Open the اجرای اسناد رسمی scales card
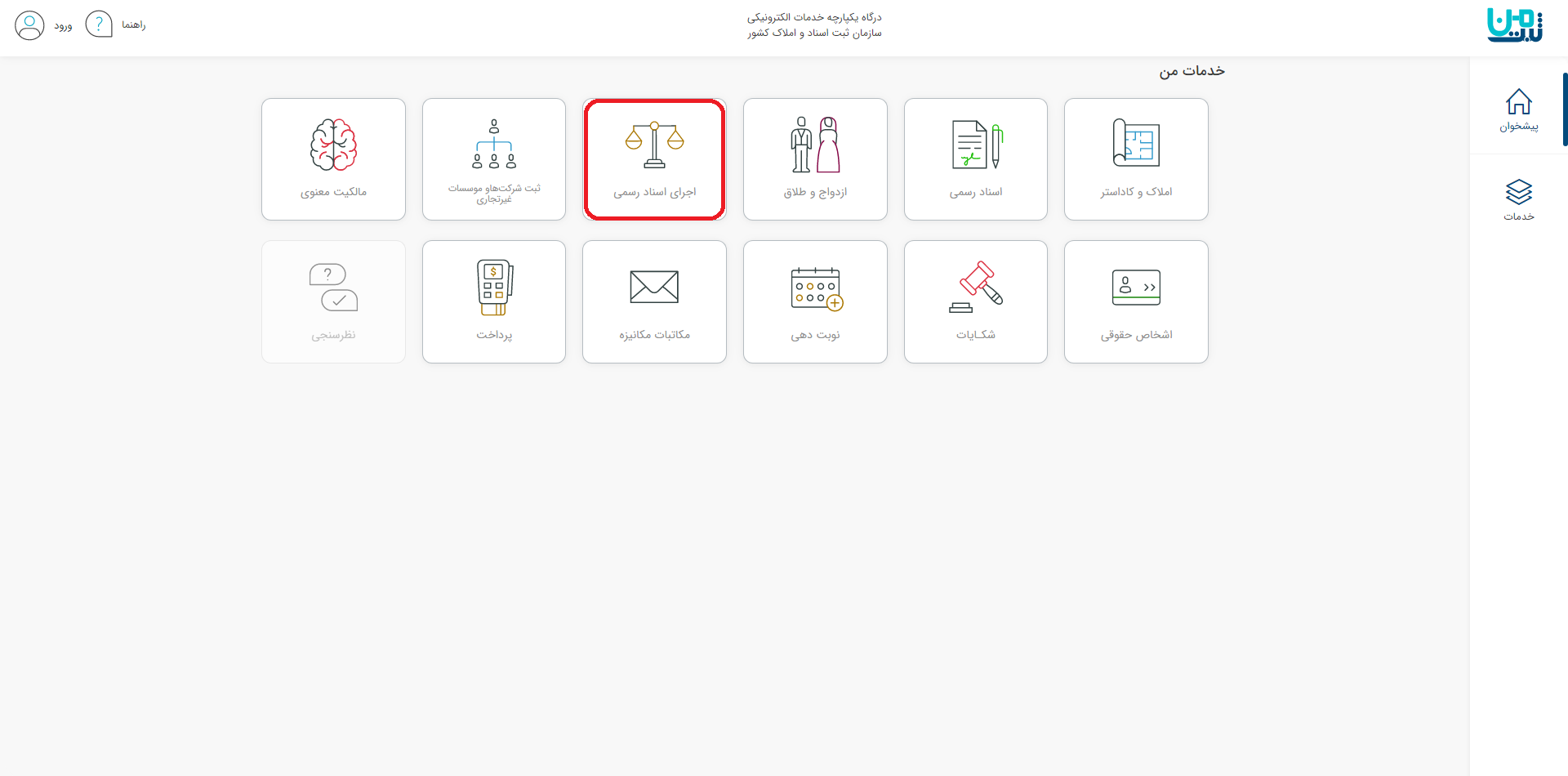This screenshot has width=1568, height=776. [x=654, y=159]
